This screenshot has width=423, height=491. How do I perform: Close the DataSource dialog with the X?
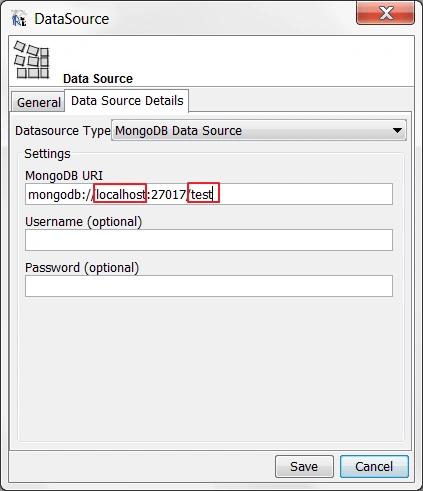pos(385,13)
